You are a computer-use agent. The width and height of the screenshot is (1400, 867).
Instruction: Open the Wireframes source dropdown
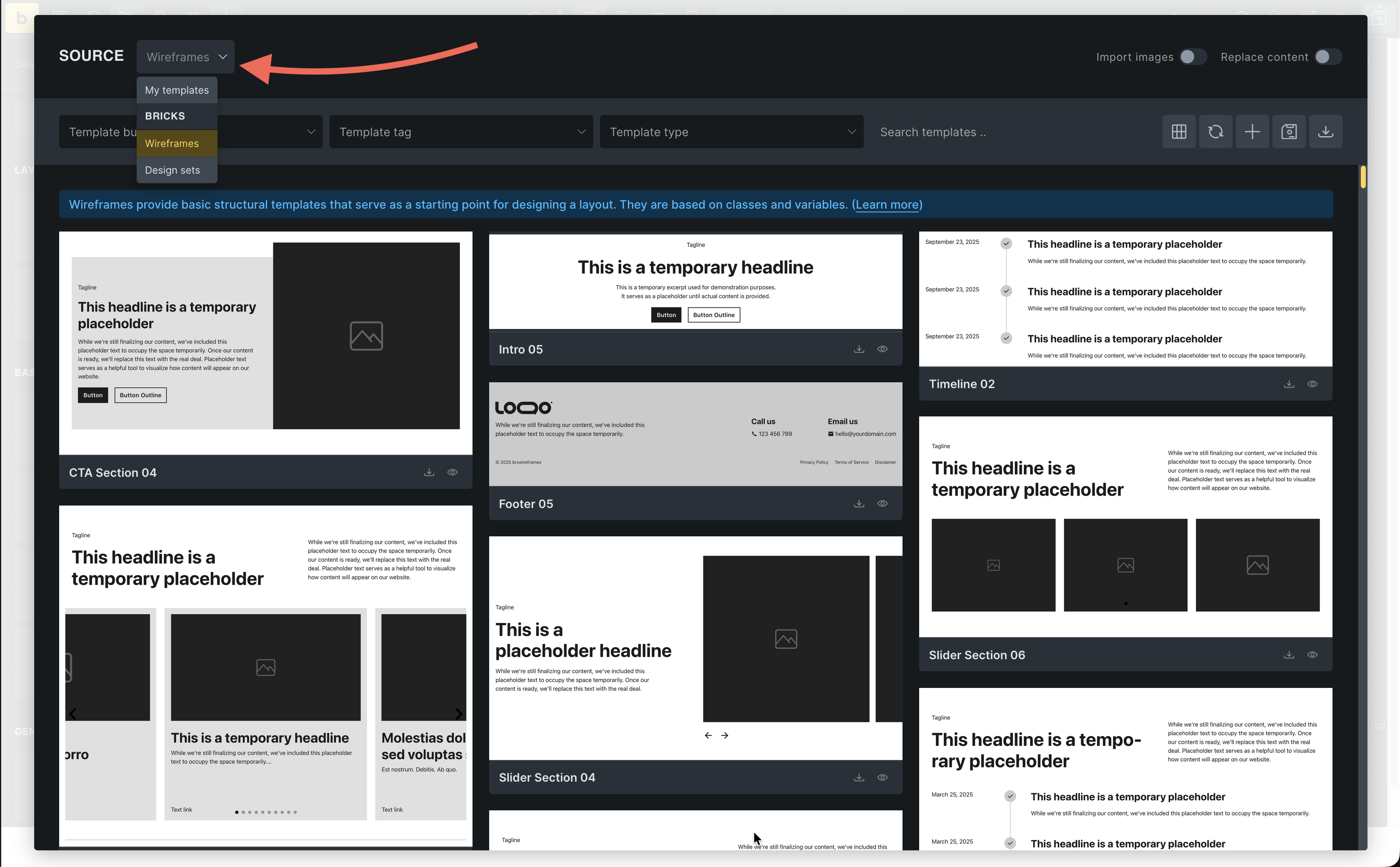point(186,57)
